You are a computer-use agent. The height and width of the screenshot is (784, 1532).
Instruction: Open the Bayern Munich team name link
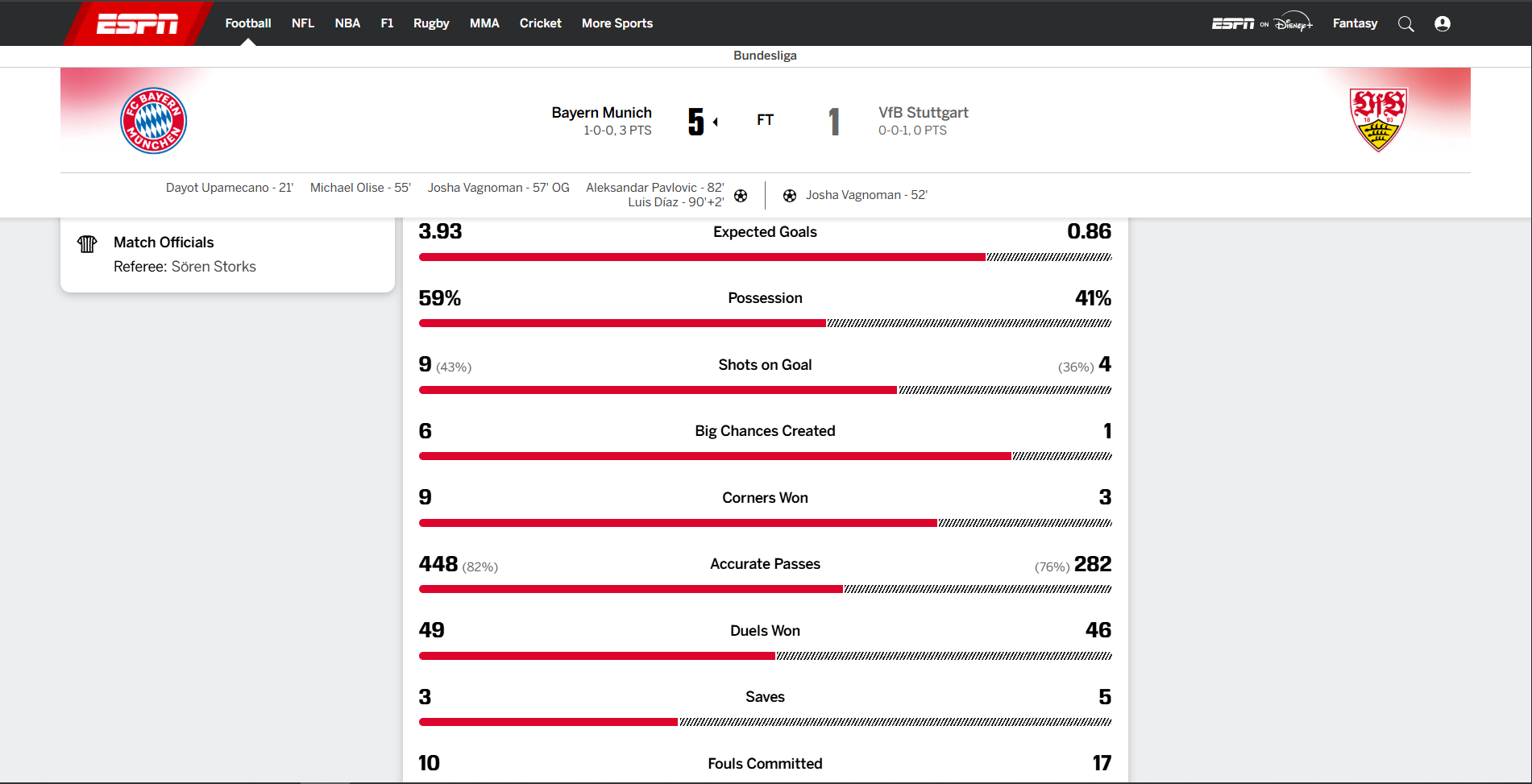601,113
